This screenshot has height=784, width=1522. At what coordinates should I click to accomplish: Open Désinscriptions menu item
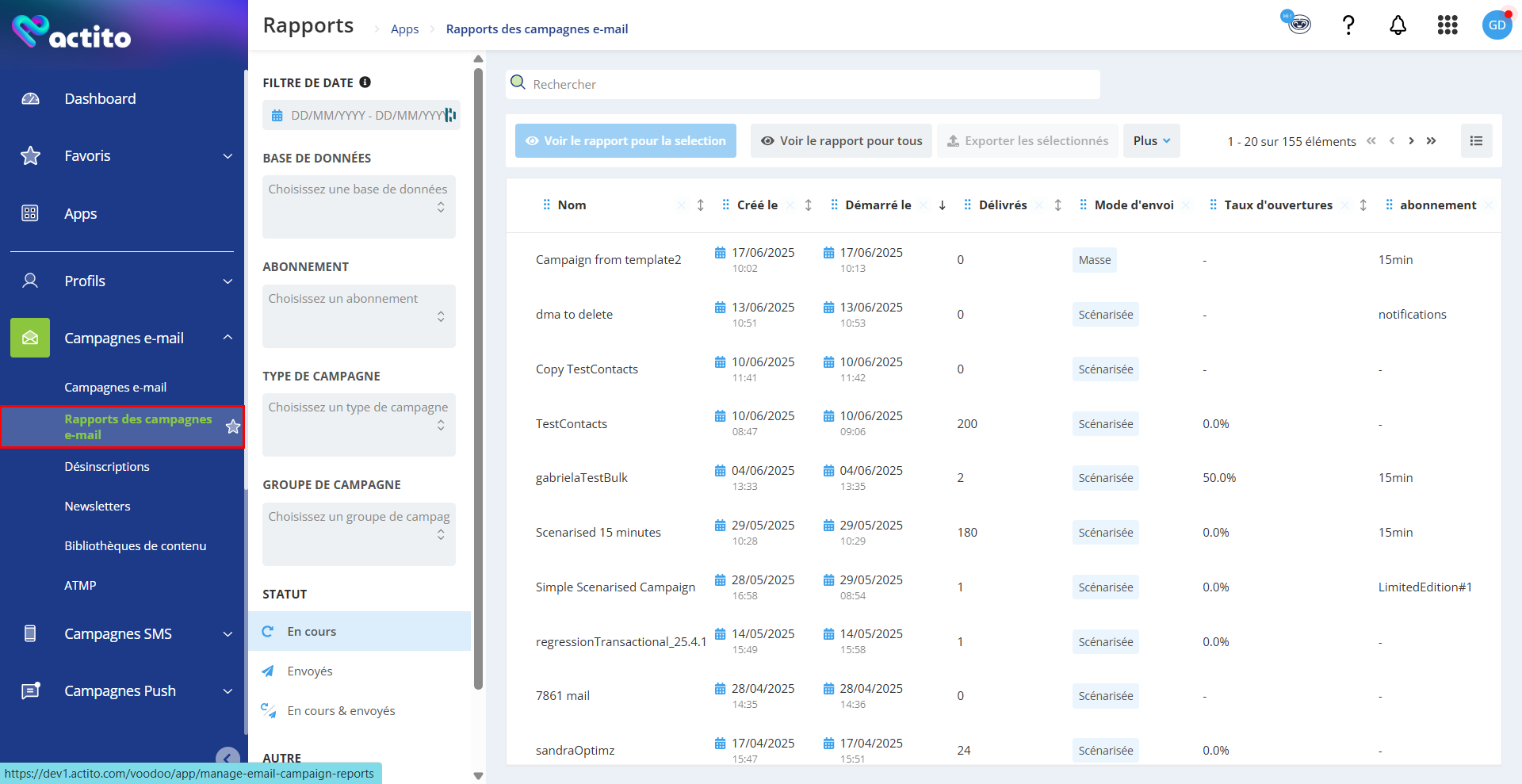[x=107, y=467]
